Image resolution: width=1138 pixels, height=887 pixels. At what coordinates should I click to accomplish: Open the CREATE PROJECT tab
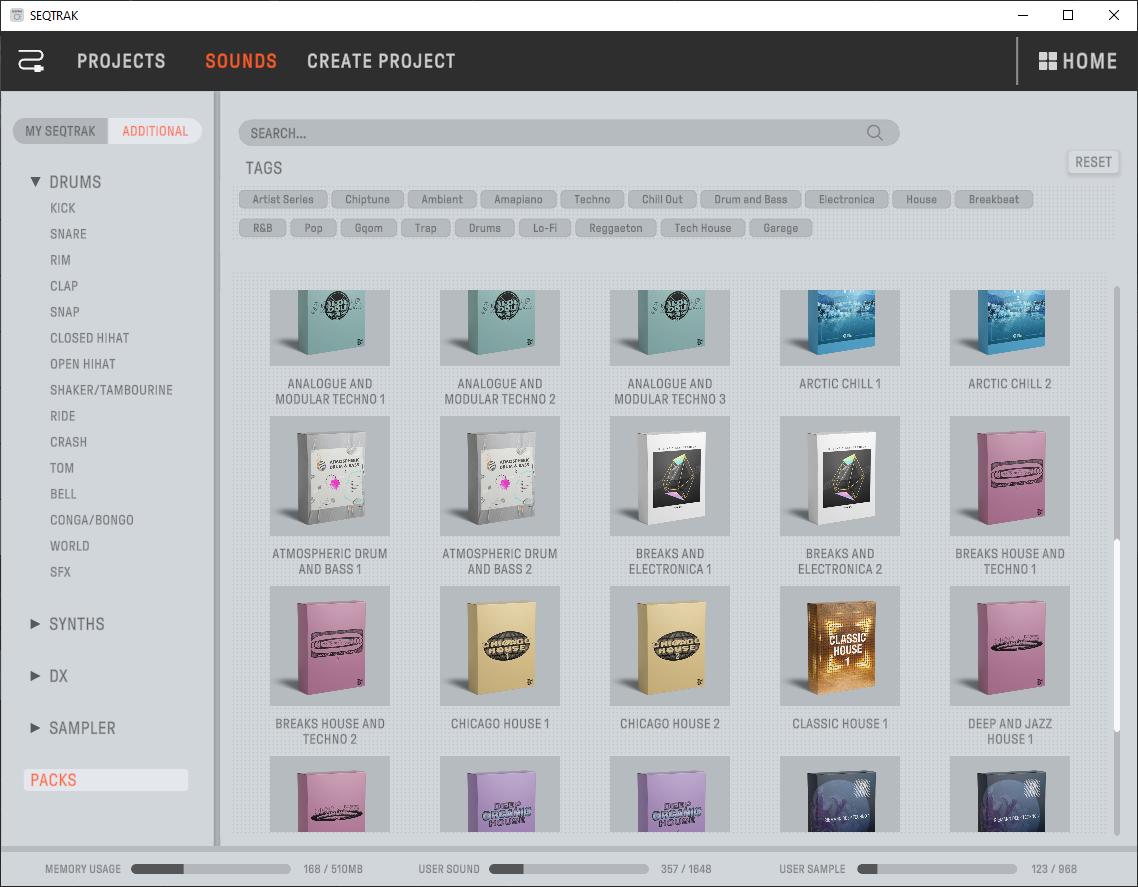[x=381, y=61]
